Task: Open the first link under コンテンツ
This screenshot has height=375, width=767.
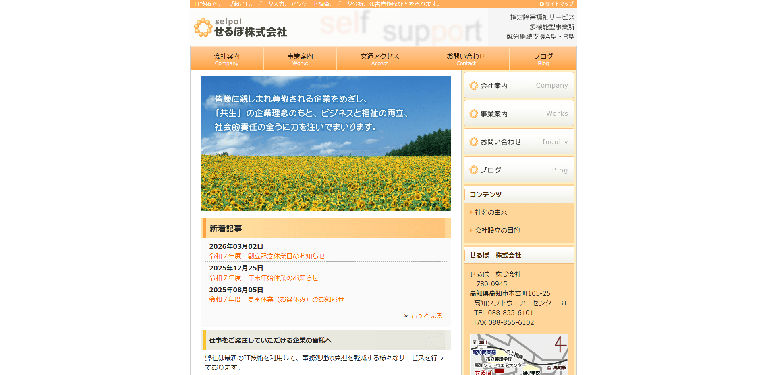Action: point(491,213)
